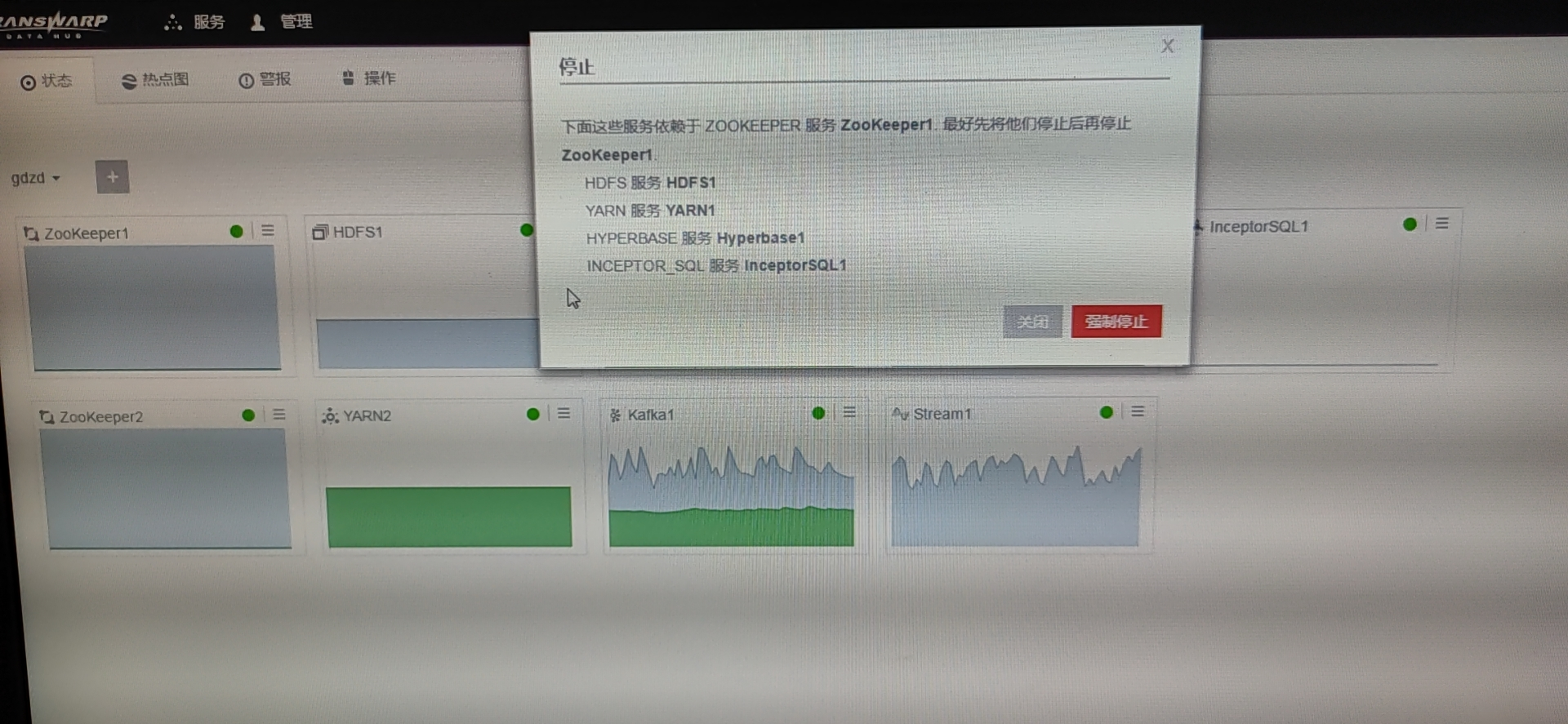Click 'HDFS 服务 HDFS1' in the dialog

650,183
